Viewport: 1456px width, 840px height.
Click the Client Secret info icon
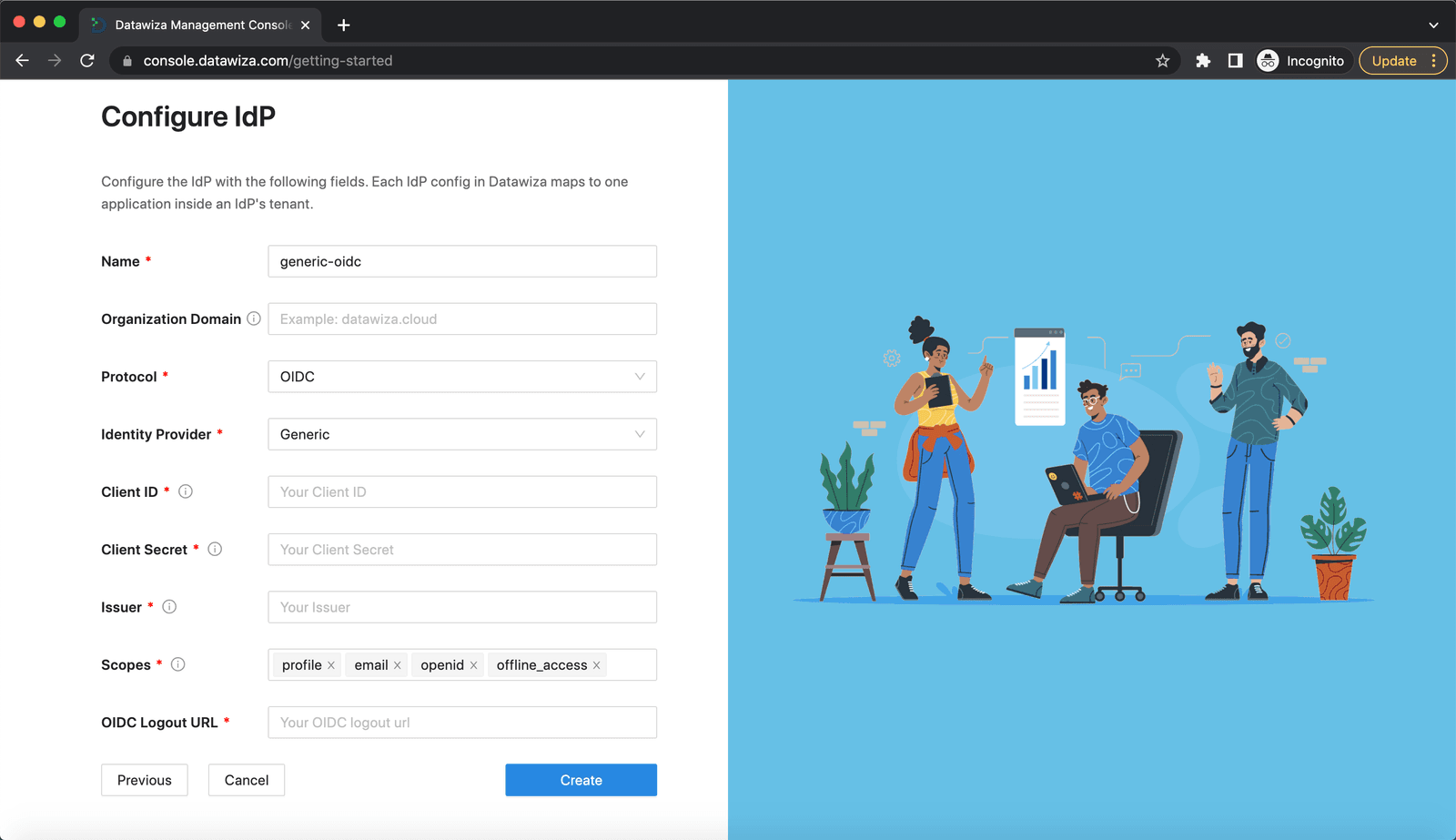click(x=215, y=549)
